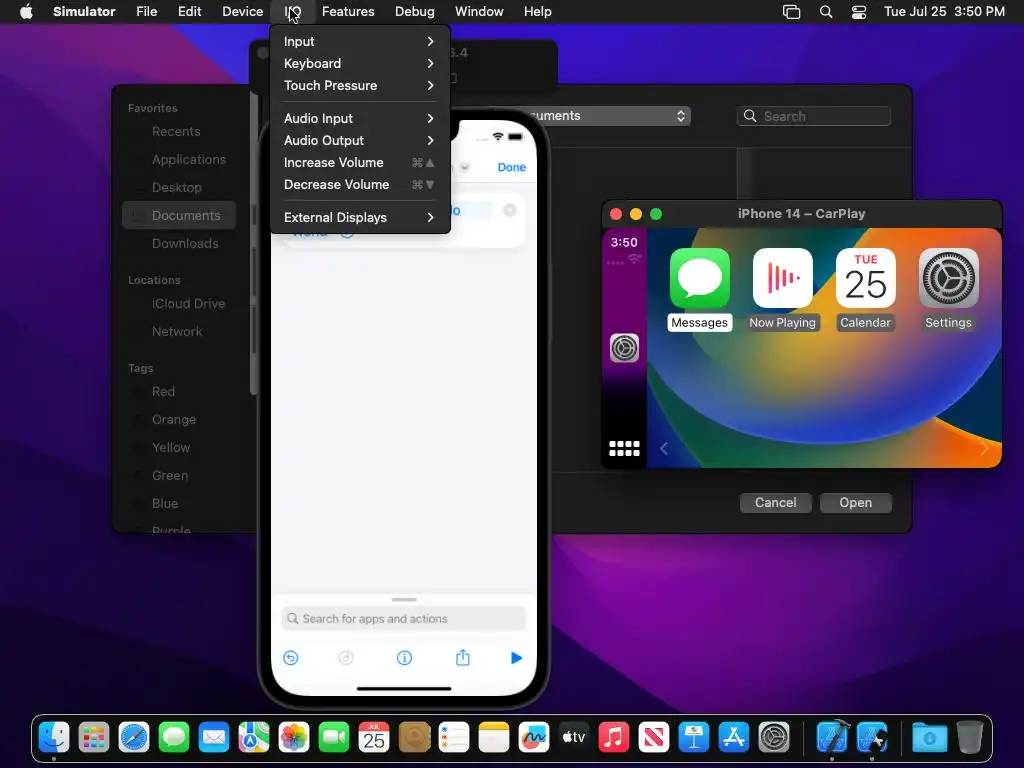Image resolution: width=1024 pixels, height=768 pixels.
Task: Click Cancel in the file dialog
Action: pos(775,502)
